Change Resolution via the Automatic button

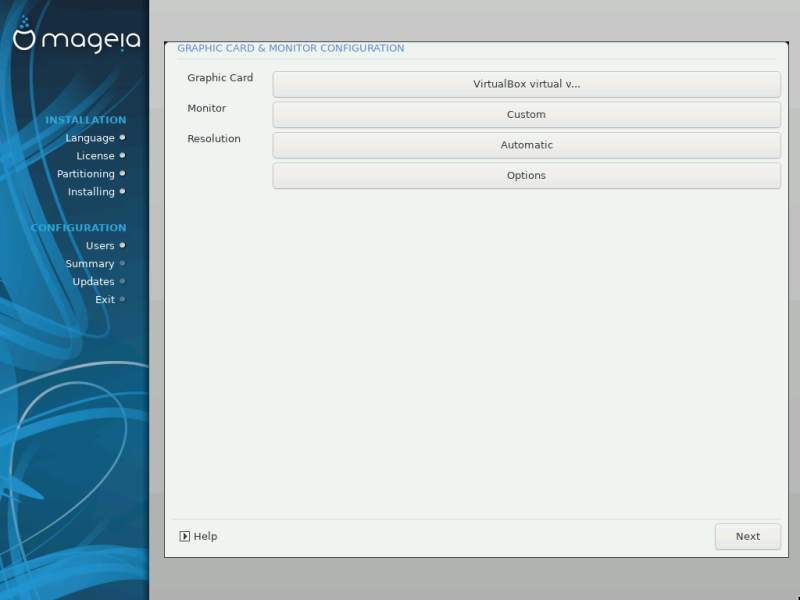(x=527, y=145)
